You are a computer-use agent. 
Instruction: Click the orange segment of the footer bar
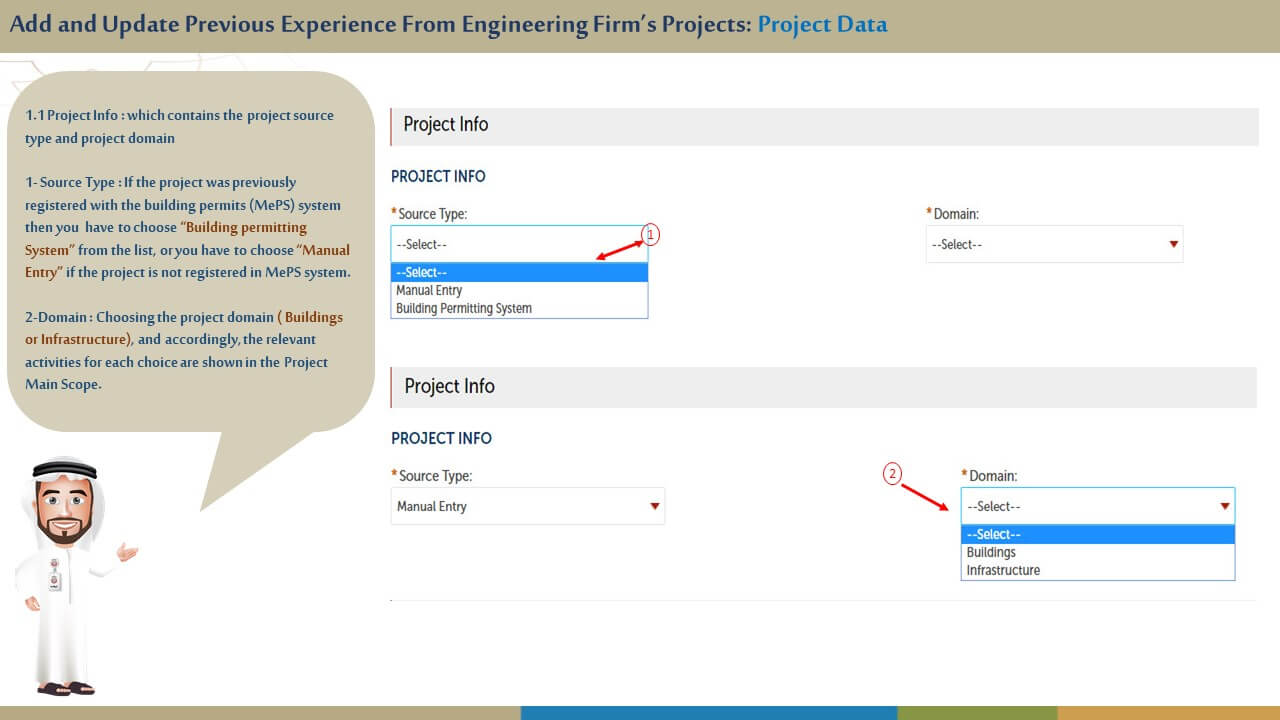pos(1168,713)
